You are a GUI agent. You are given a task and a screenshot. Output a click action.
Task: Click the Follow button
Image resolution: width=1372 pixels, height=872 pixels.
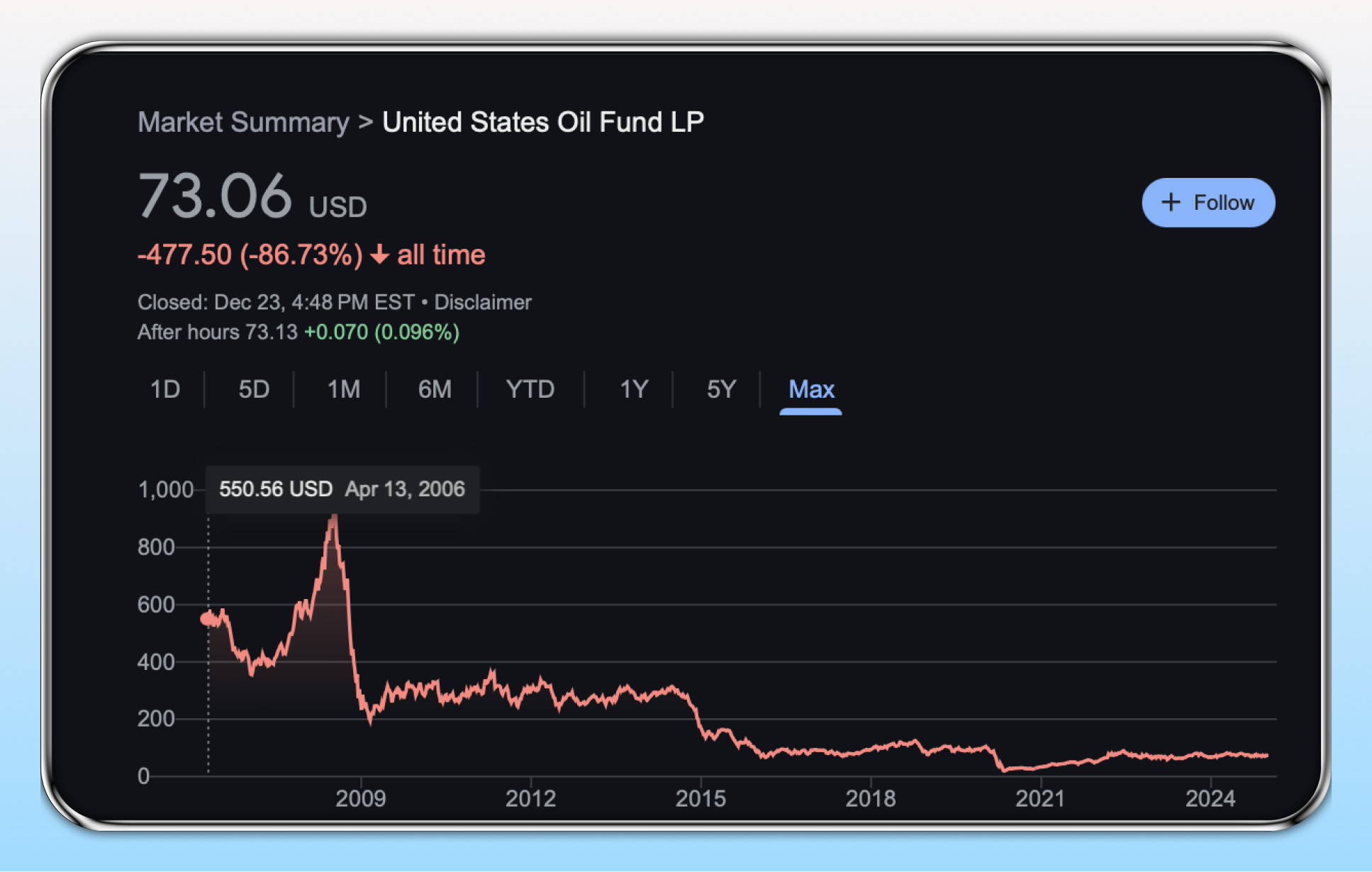[x=1208, y=203]
